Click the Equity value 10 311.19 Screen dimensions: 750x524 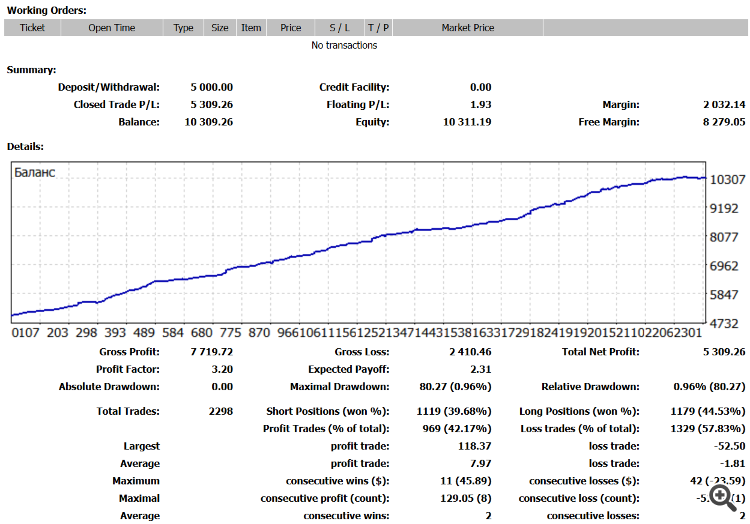467,122
